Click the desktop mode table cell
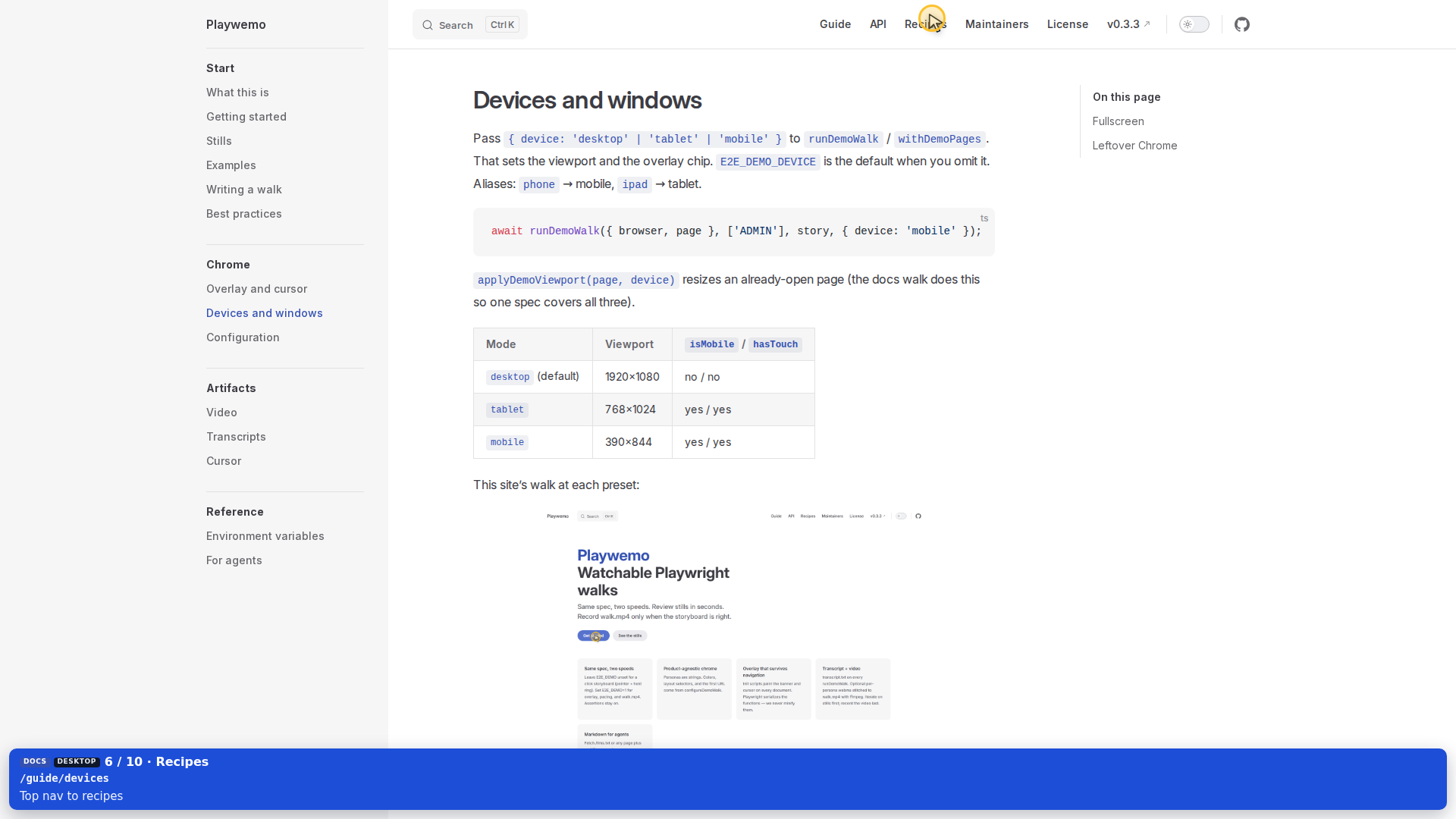Viewport: 1456px width, 819px height. click(x=533, y=377)
